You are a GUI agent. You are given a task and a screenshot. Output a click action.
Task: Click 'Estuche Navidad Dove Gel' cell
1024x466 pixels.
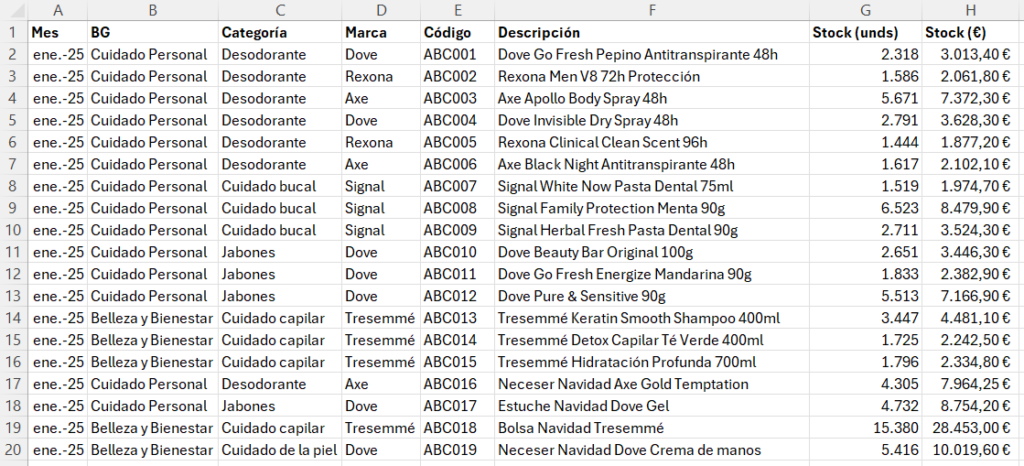[652, 406]
